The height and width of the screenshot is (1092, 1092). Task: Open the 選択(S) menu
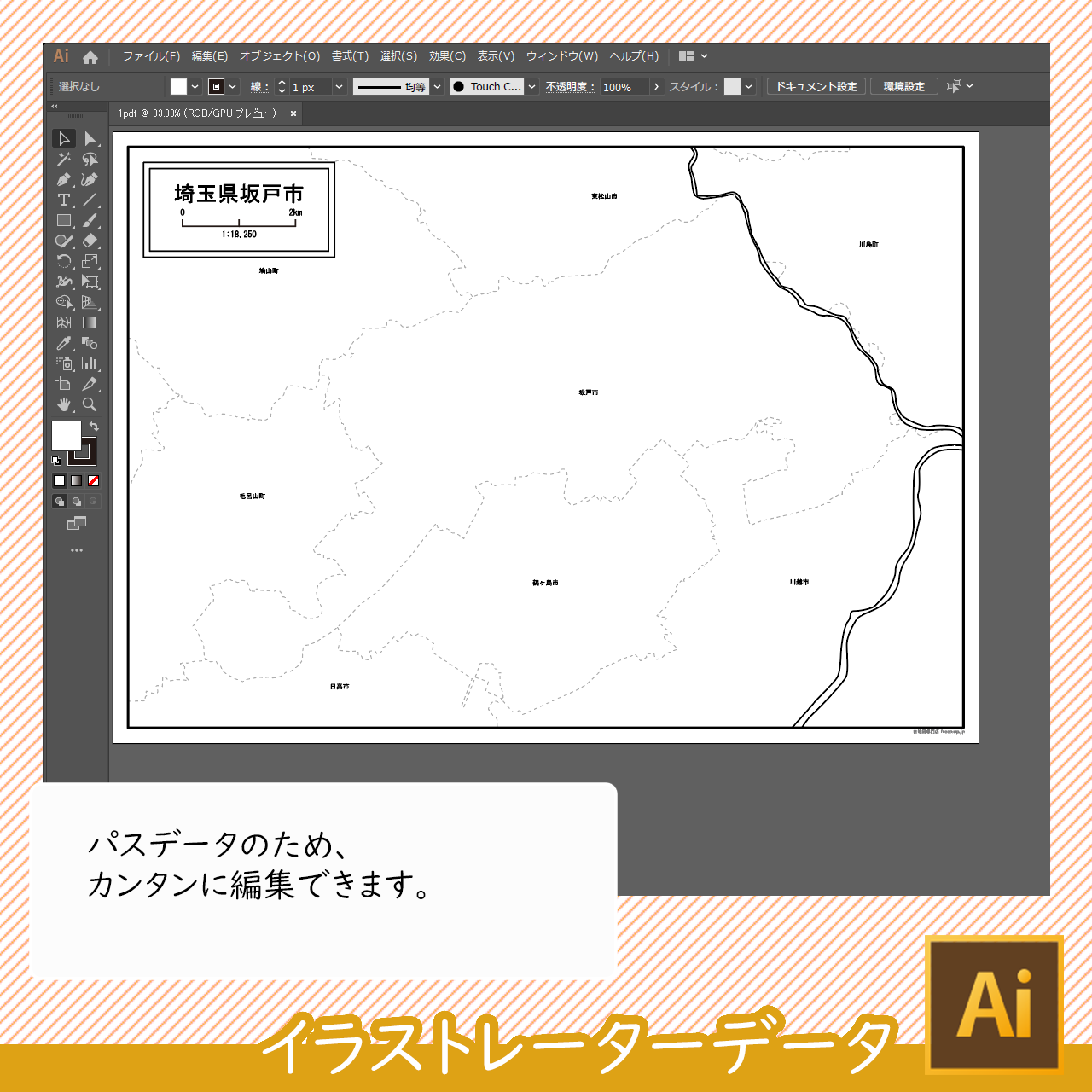coord(399,56)
